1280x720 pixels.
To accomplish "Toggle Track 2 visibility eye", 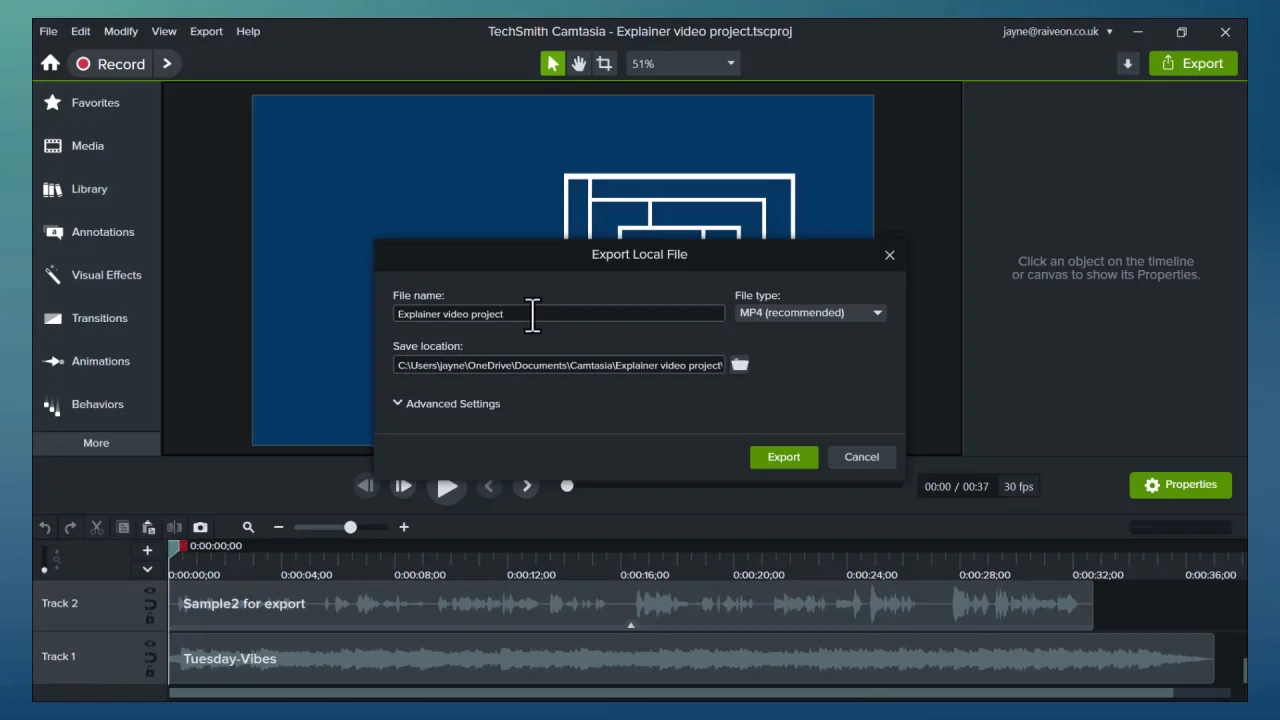I will click(150, 591).
